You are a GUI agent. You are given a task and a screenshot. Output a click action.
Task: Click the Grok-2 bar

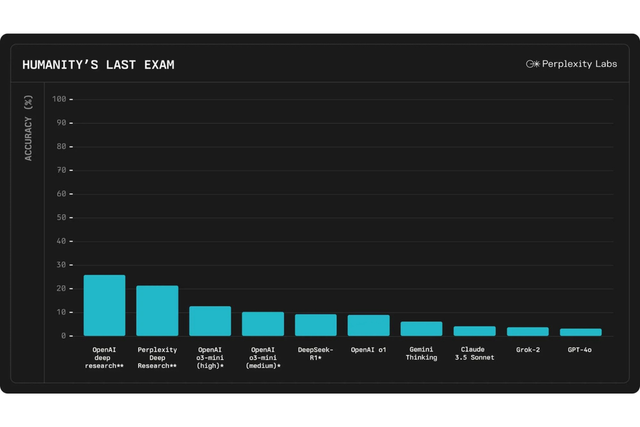[x=528, y=331]
